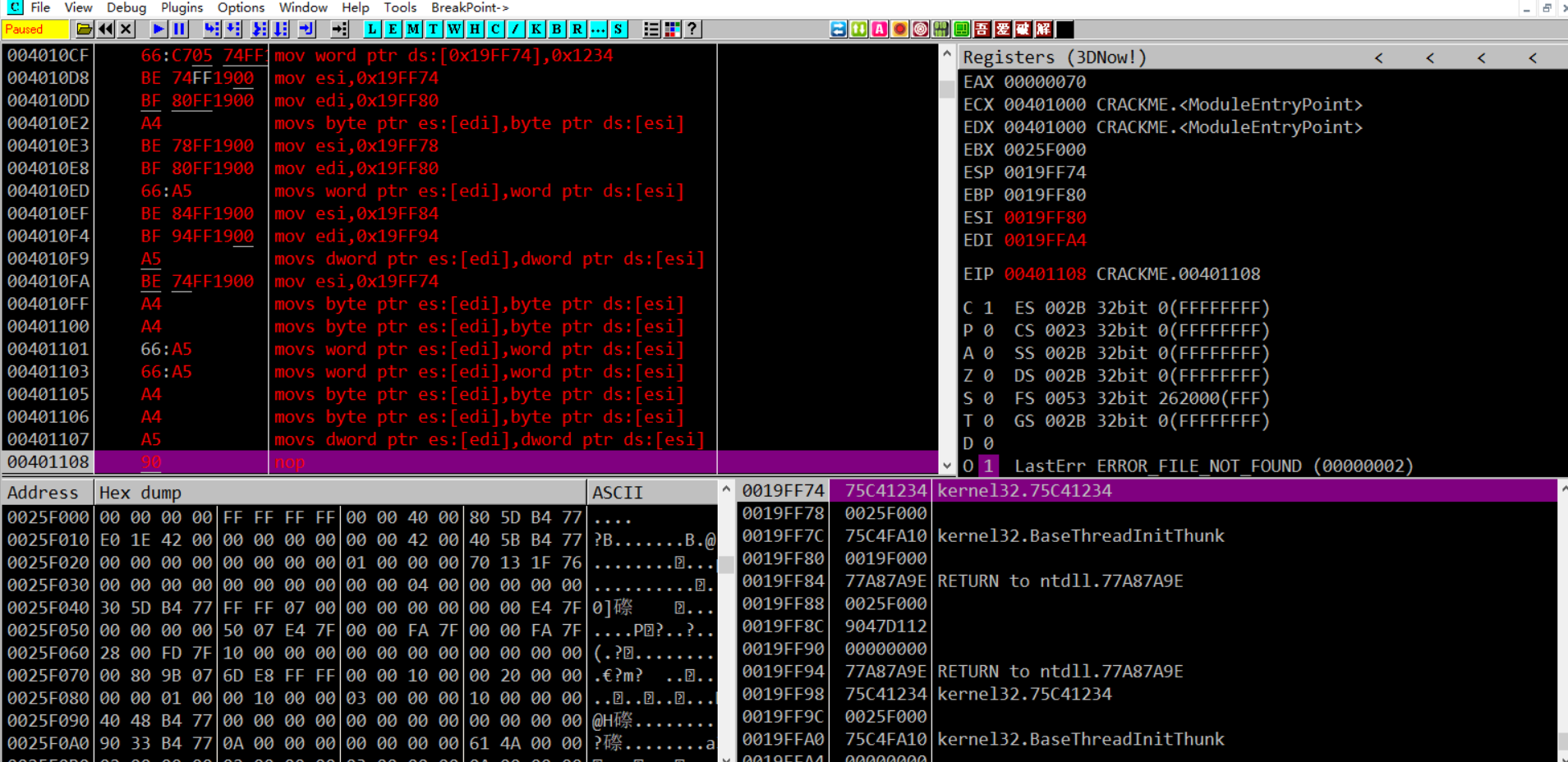Click the ASCII column header in dump
The width and height of the screenshot is (1568, 762).
[x=652, y=493]
